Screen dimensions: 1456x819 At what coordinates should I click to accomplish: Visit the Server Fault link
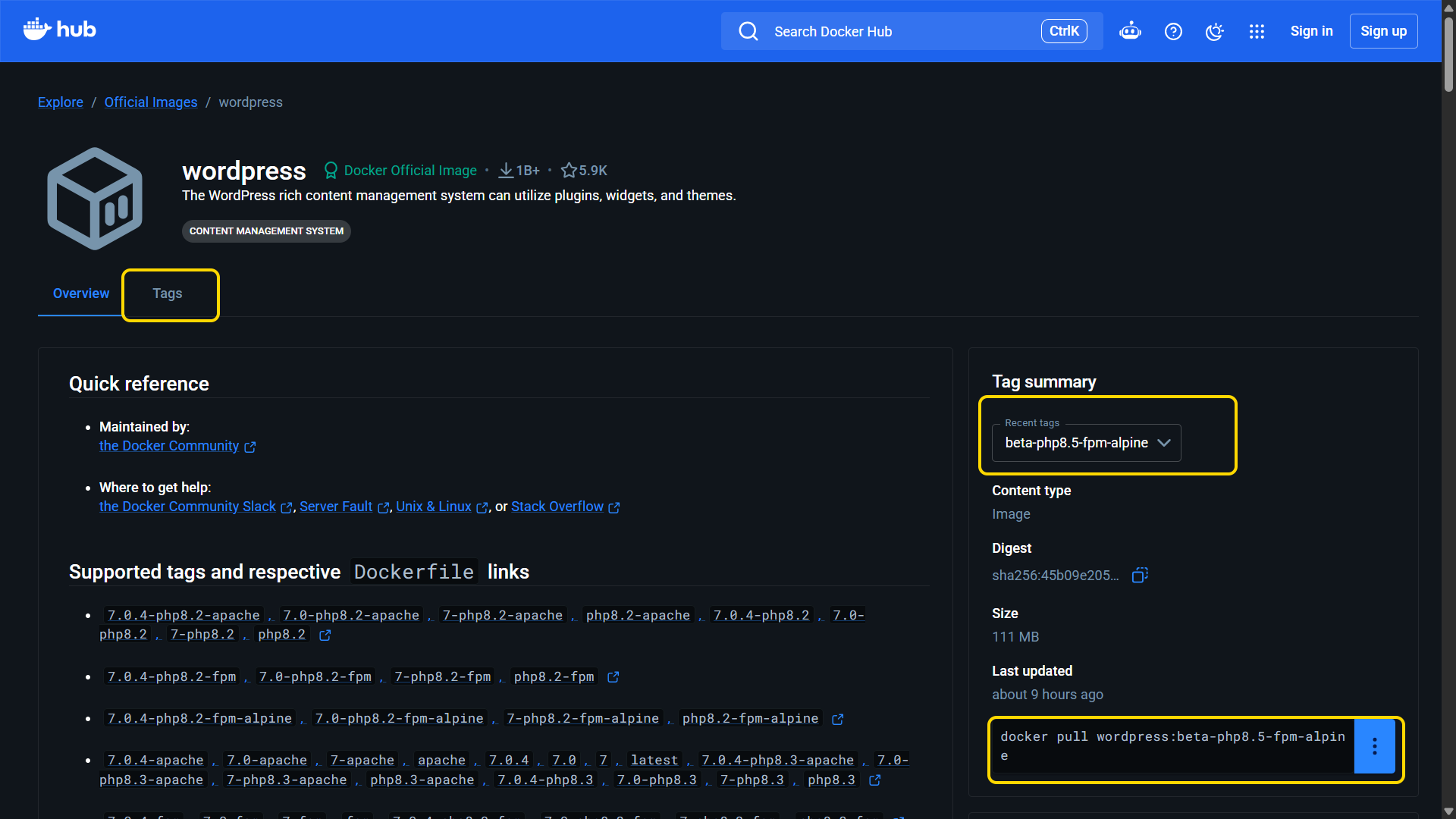click(336, 507)
